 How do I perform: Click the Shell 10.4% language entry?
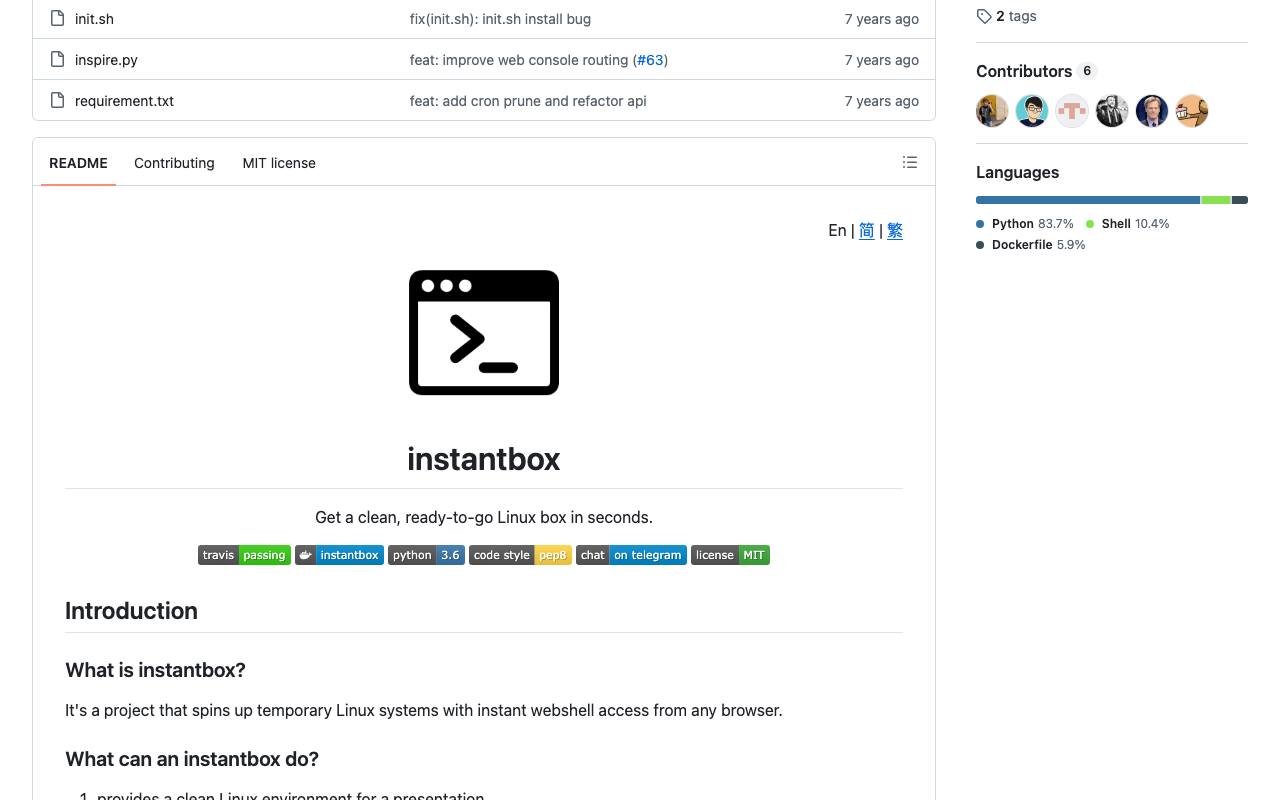coord(1127,224)
